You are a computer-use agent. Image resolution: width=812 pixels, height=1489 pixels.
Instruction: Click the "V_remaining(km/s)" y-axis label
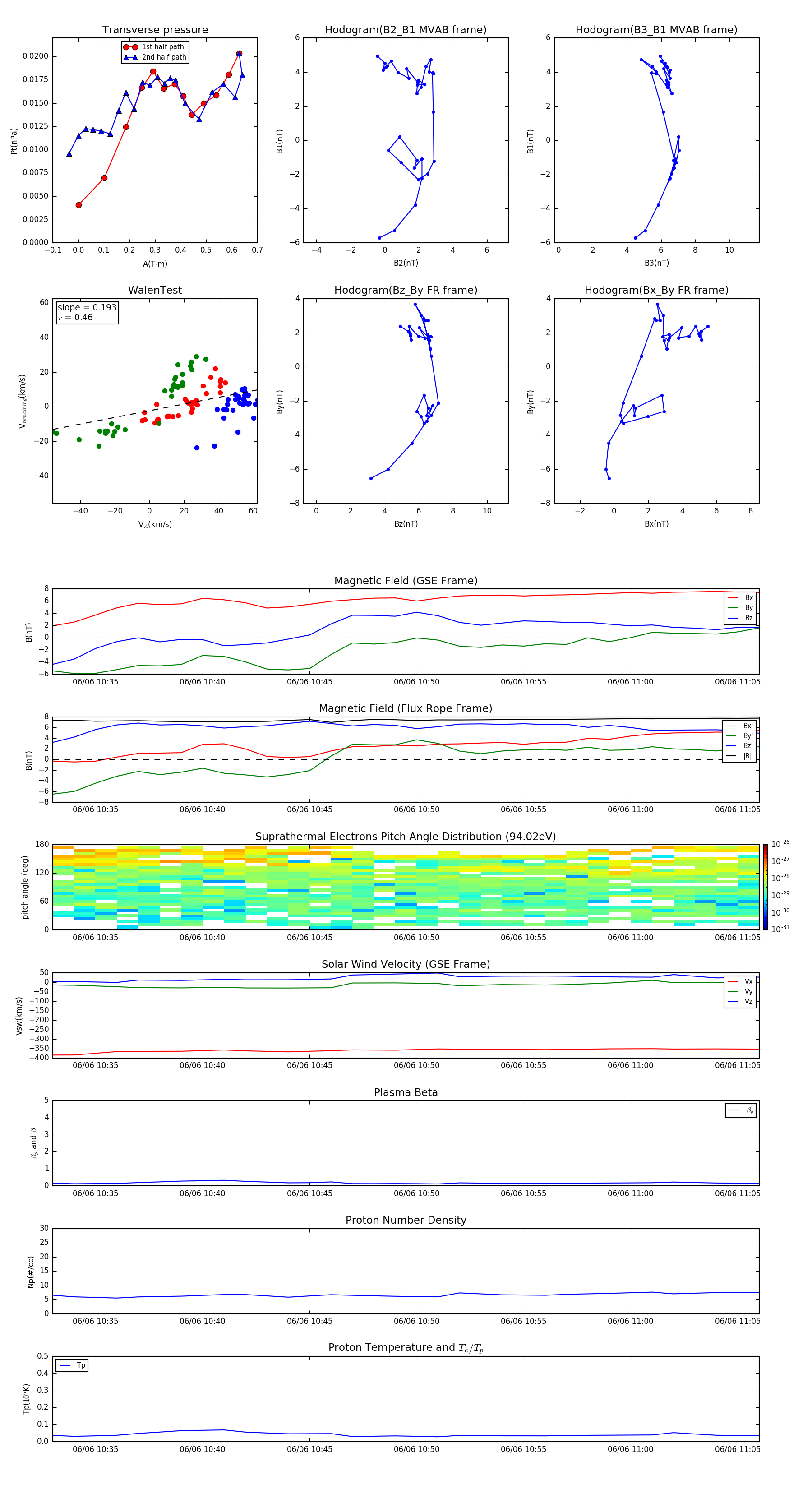pyautogui.click(x=23, y=401)
